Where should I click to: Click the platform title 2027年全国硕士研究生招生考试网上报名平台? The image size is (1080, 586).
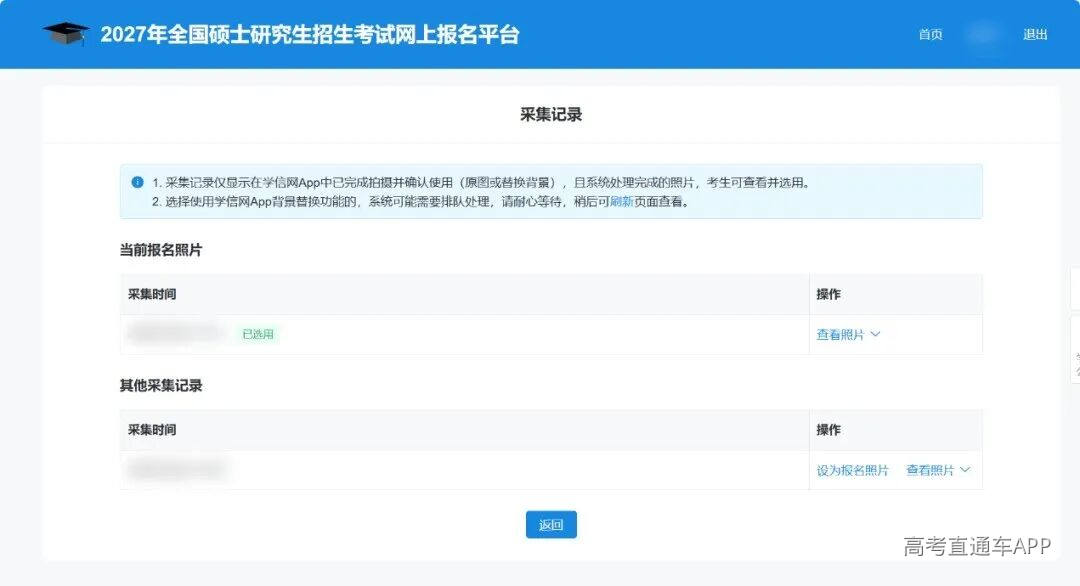click(x=310, y=34)
